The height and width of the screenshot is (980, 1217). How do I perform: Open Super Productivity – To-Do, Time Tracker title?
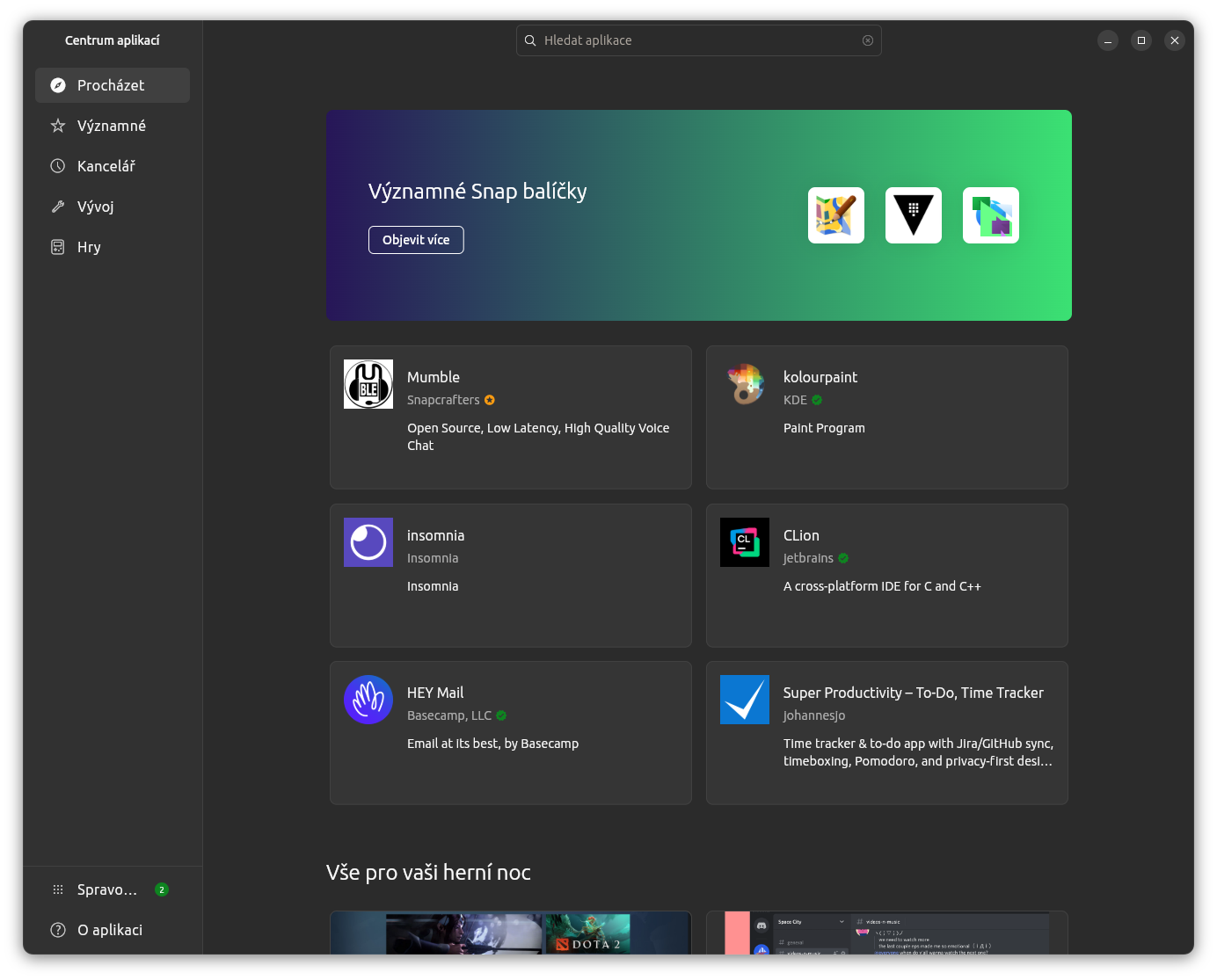click(x=914, y=693)
